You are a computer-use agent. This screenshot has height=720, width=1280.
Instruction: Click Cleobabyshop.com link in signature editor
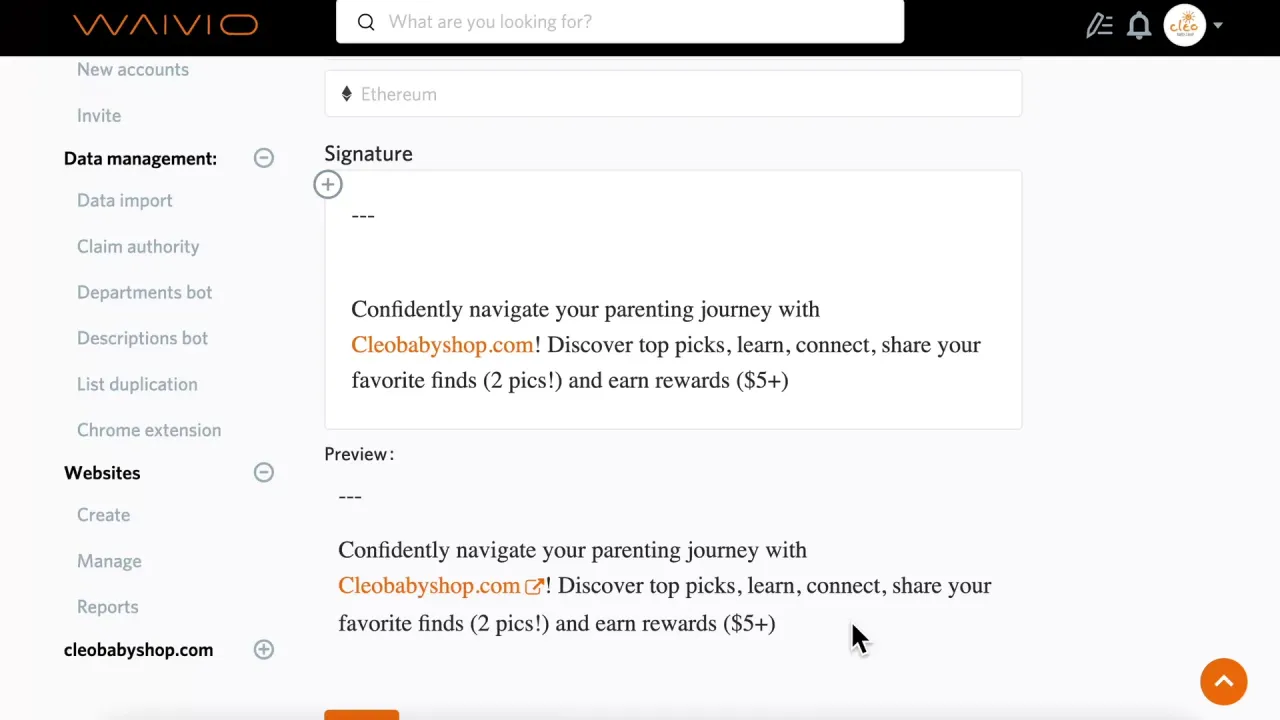pyautogui.click(x=442, y=345)
